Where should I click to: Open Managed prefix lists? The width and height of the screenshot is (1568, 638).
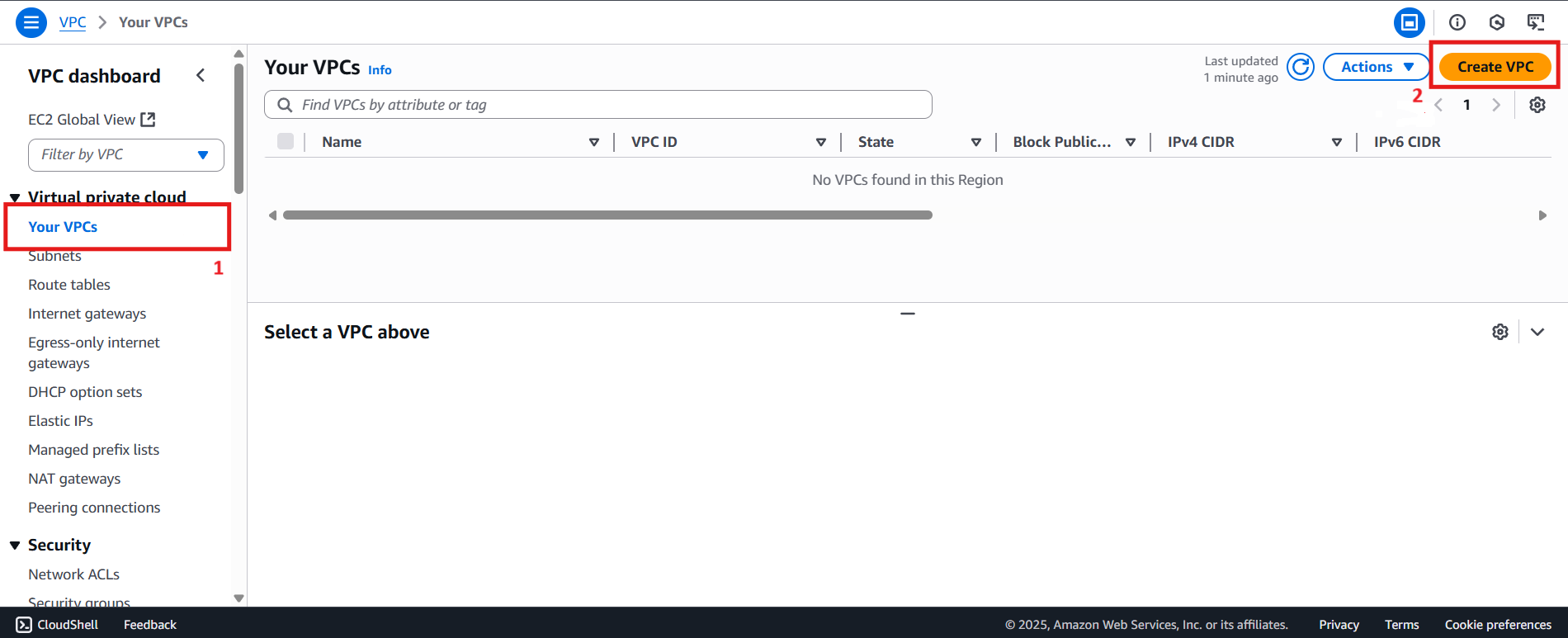[x=93, y=450]
